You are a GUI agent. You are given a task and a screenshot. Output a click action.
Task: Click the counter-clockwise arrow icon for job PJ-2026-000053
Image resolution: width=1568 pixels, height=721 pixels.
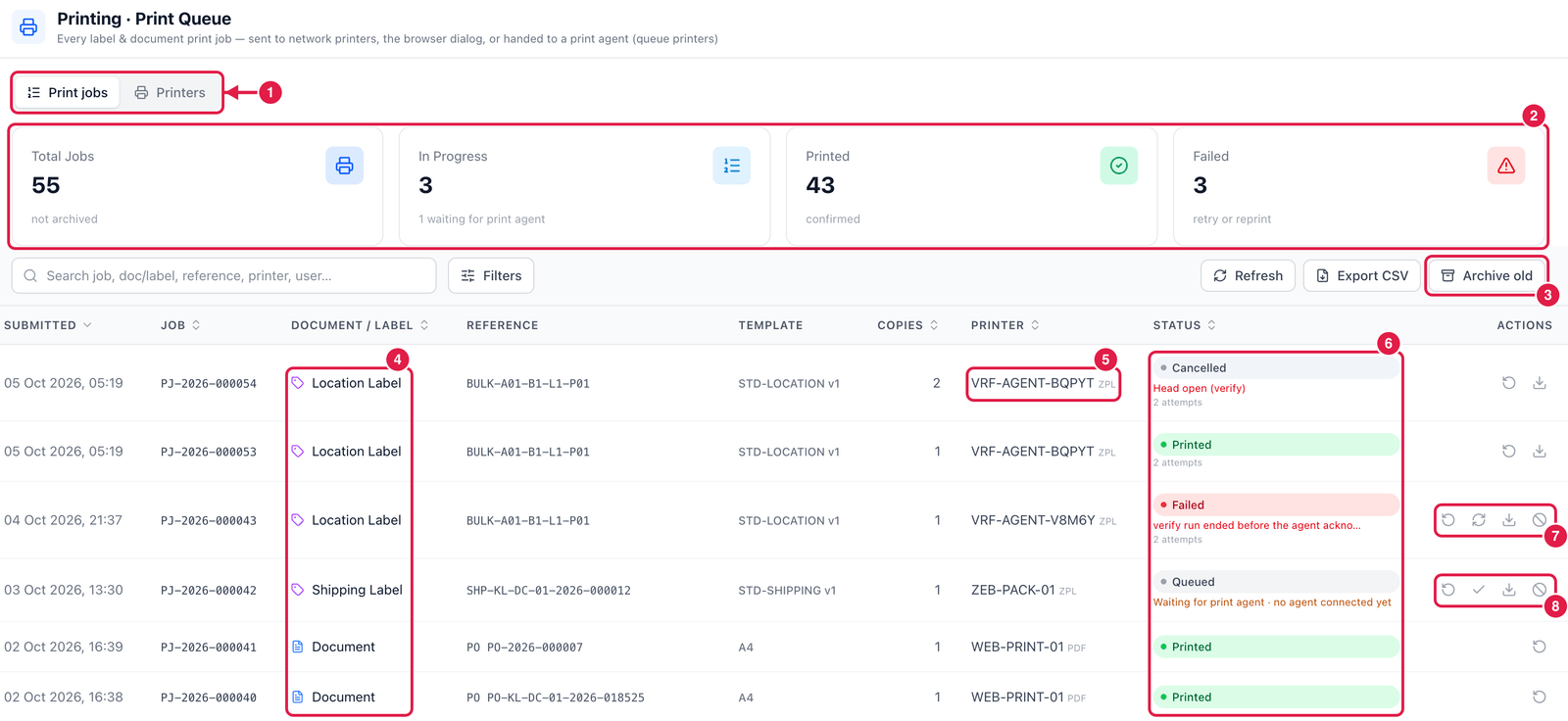pyautogui.click(x=1509, y=452)
